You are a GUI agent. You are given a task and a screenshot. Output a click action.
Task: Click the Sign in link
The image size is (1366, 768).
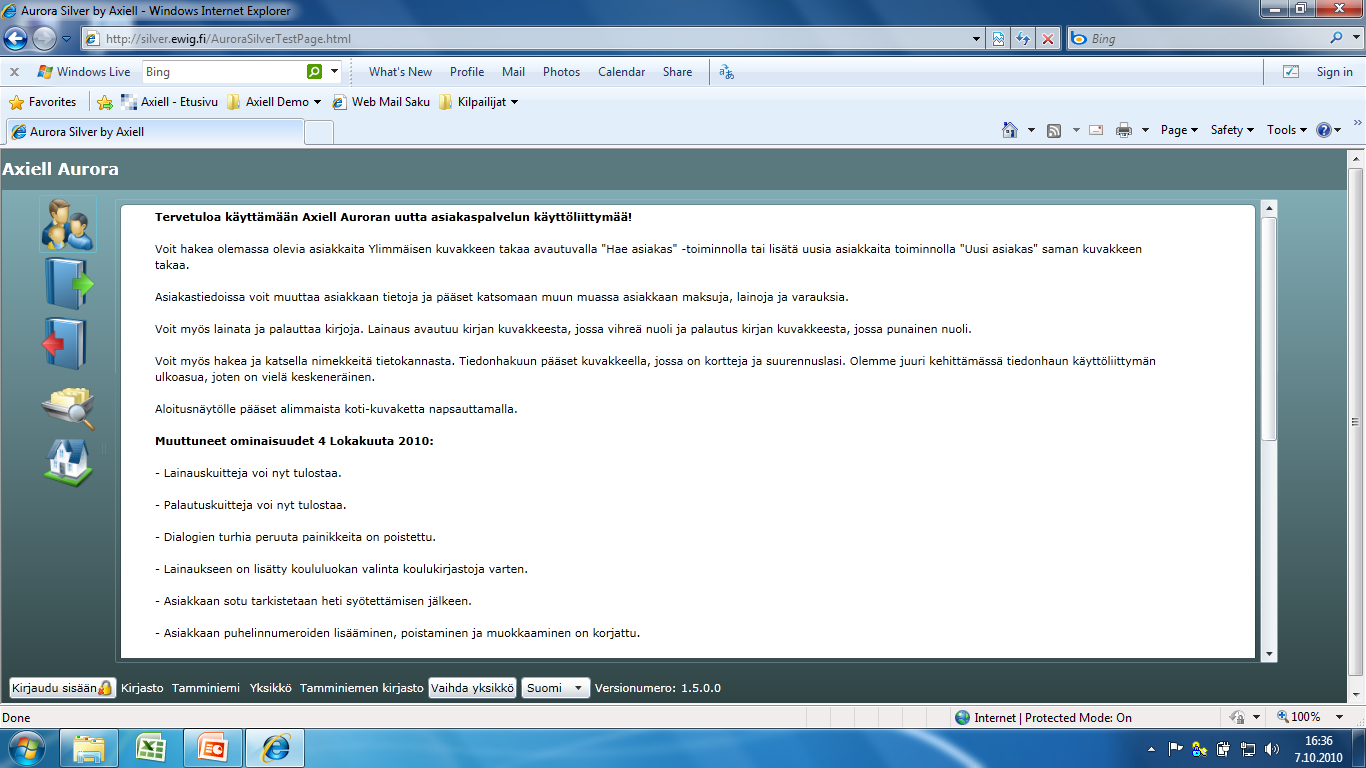[x=1334, y=72]
